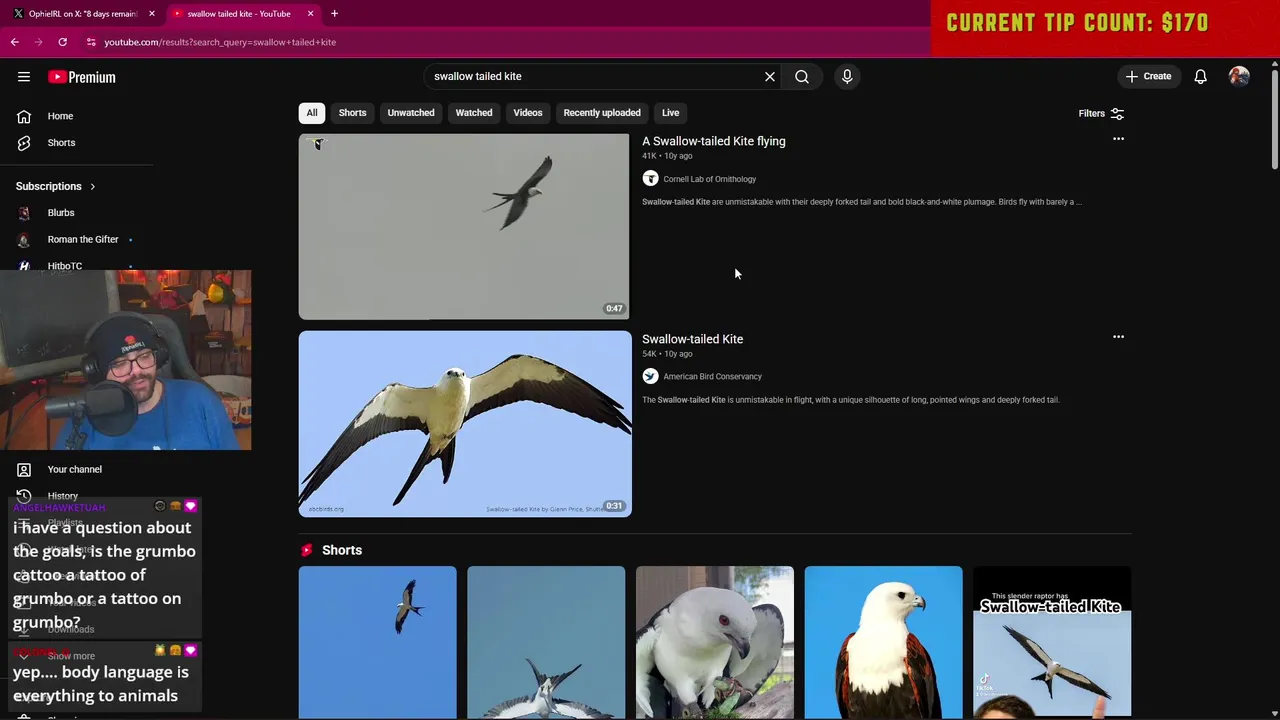Select the All filter chip

[x=312, y=113]
